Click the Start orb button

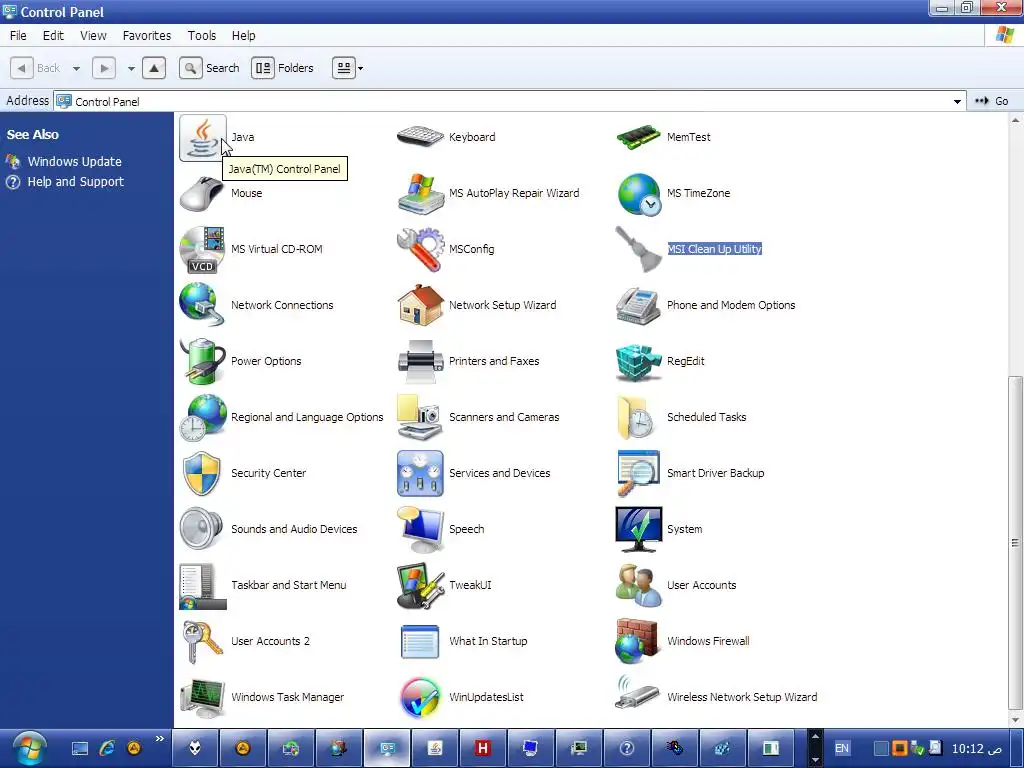(28, 748)
